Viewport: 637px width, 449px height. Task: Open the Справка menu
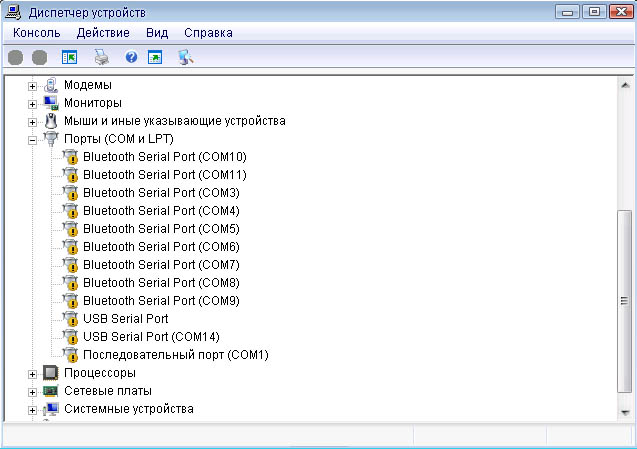pos(208,33)
